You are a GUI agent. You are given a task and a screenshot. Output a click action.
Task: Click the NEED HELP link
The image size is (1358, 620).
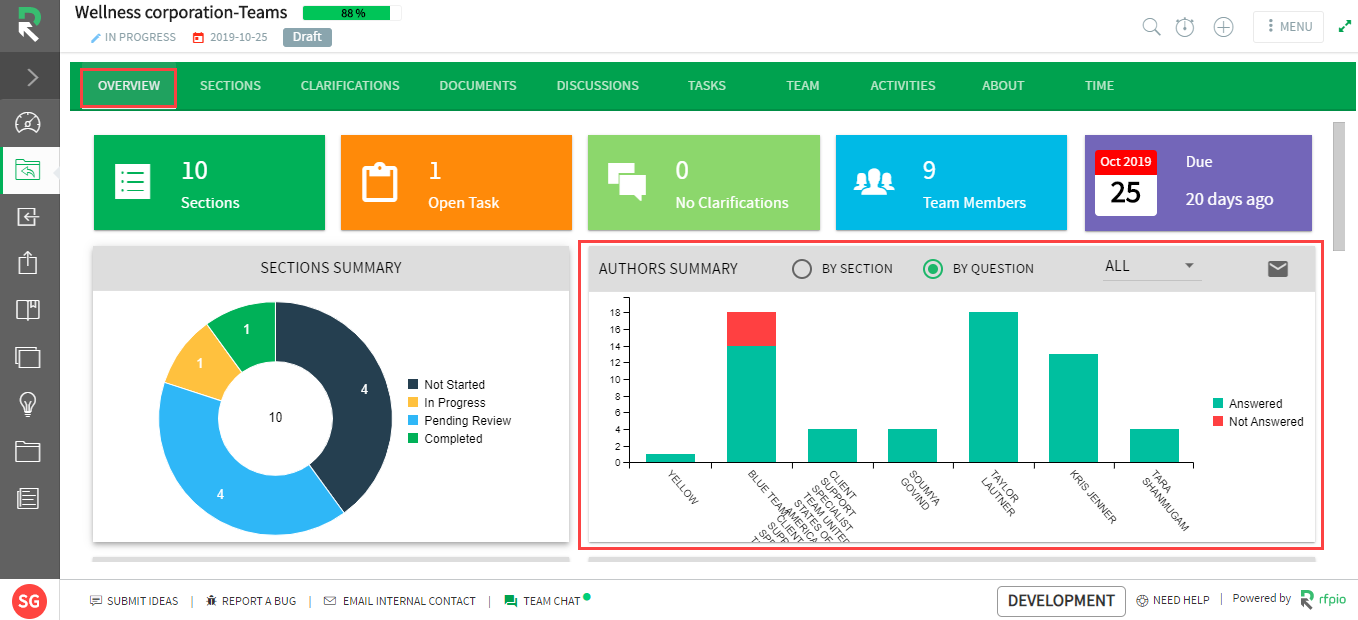pos(1173,600)
